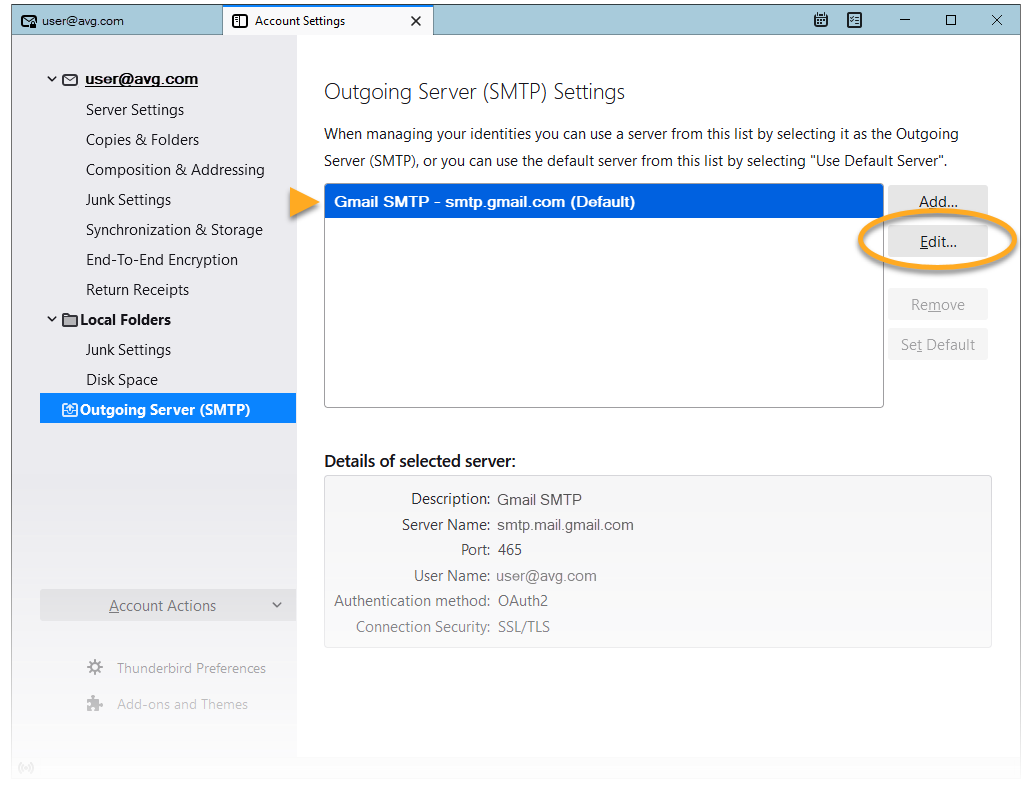Open the tasks icon in tab bar
1030x788 pixels.
(x=854, y=20)
